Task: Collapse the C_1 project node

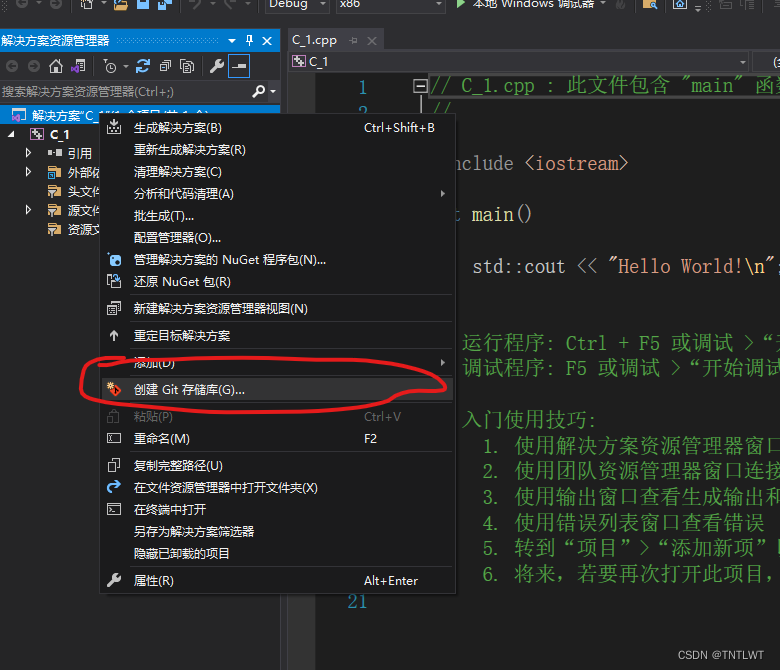Action: tap(11, 134)
